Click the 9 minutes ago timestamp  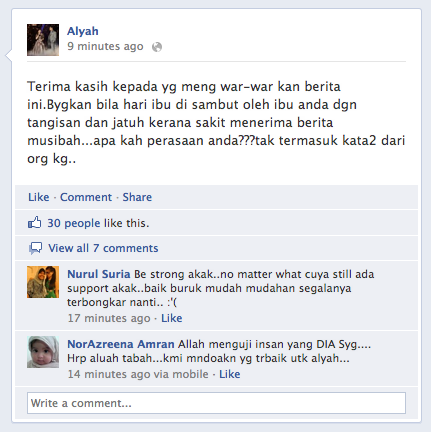pos(105,46)
